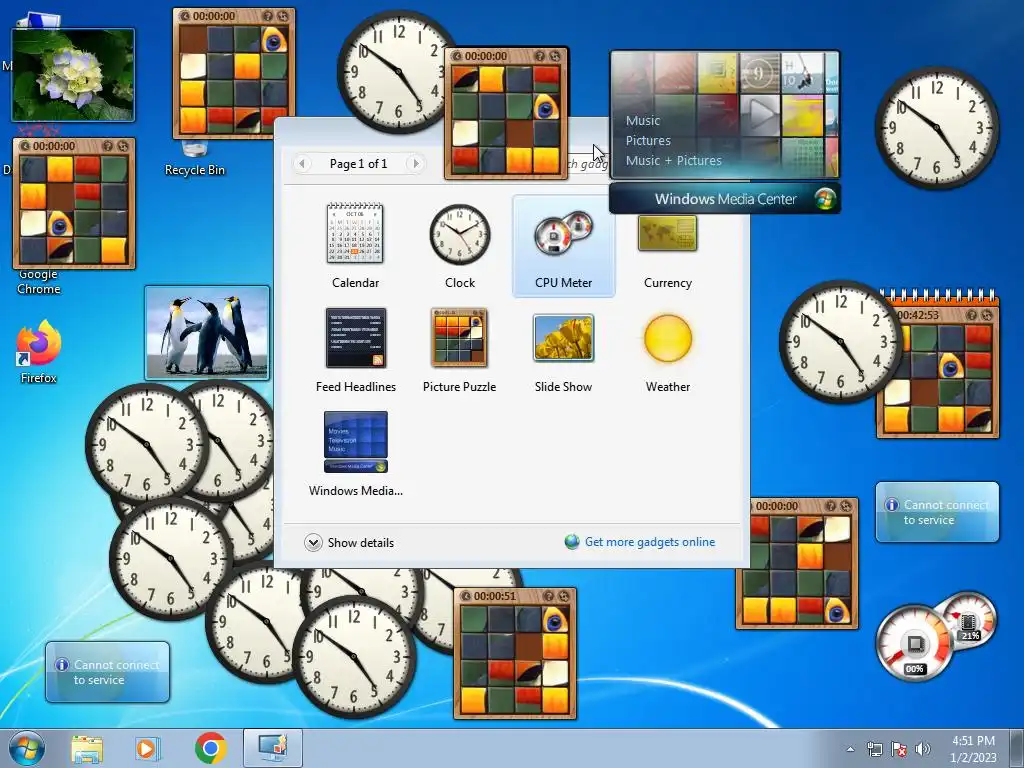Viewport: 1024px width, 768px height.
Task: Select the CPU Meter gadget in the gallery
Action: (x=564, y=246)
